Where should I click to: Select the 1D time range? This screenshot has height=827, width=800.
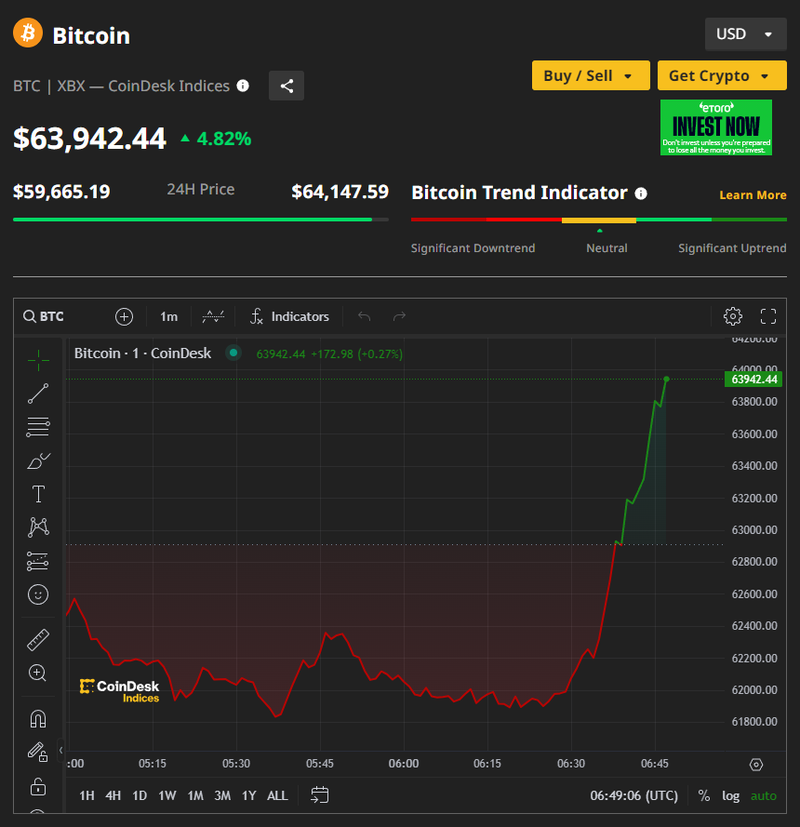tap(140, 796)
